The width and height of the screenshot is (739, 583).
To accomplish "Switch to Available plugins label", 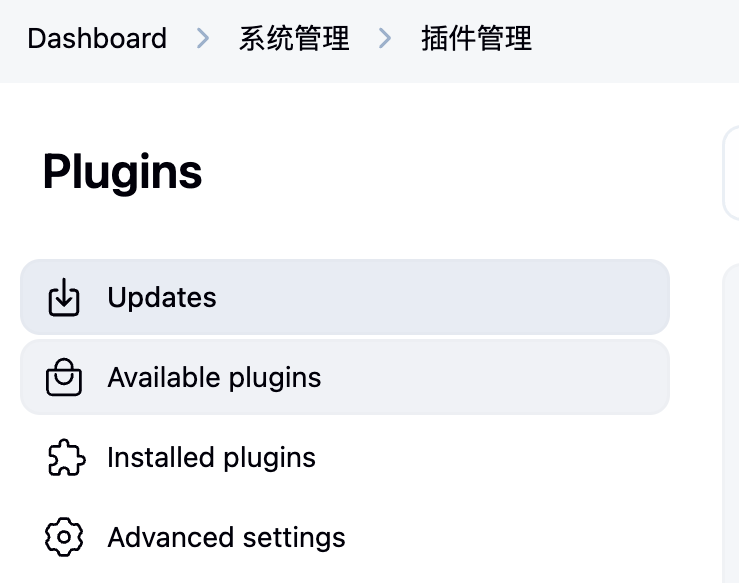I will click(x=214, y=378).
